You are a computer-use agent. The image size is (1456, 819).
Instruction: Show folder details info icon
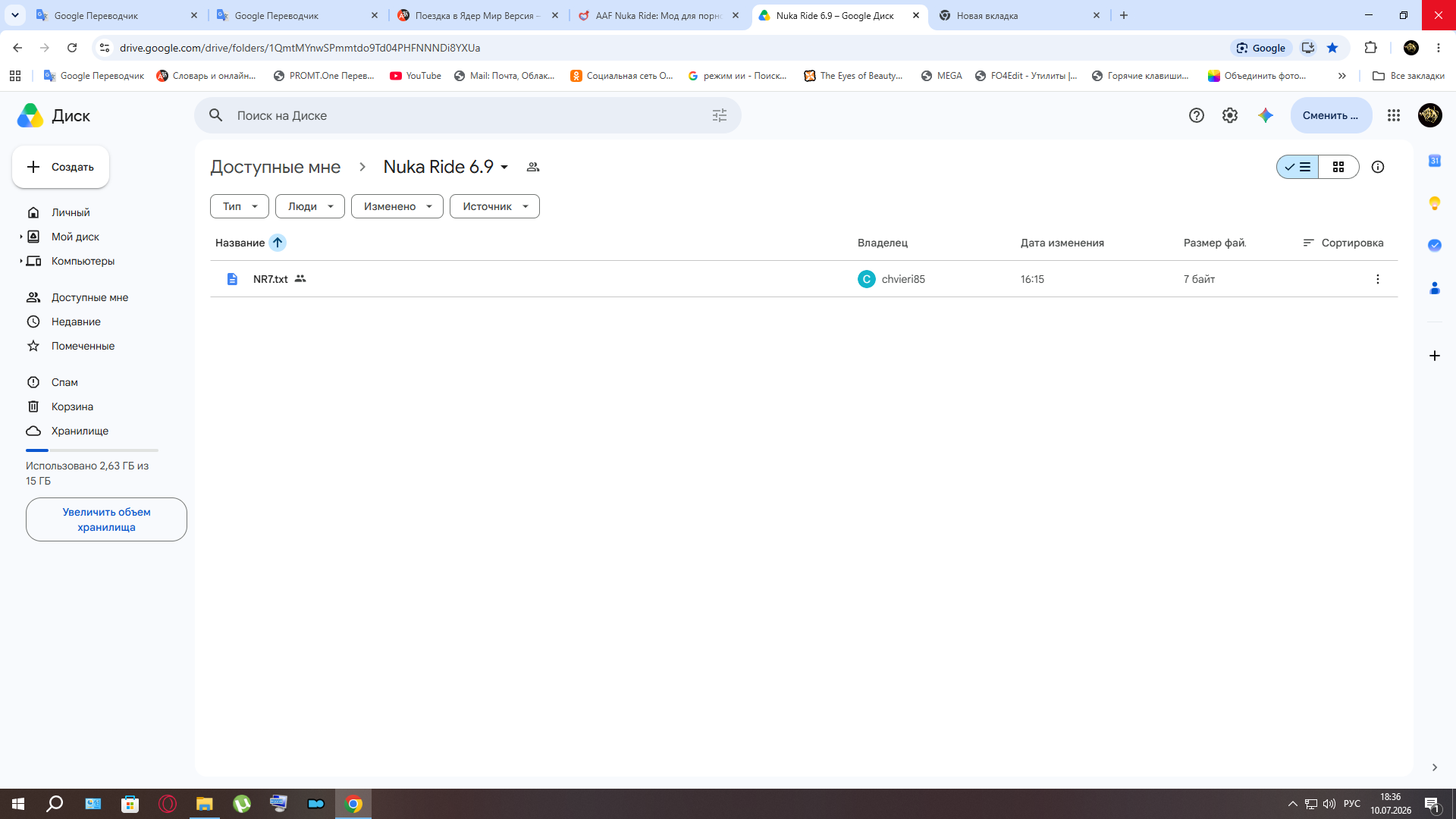pos(1377,167)
